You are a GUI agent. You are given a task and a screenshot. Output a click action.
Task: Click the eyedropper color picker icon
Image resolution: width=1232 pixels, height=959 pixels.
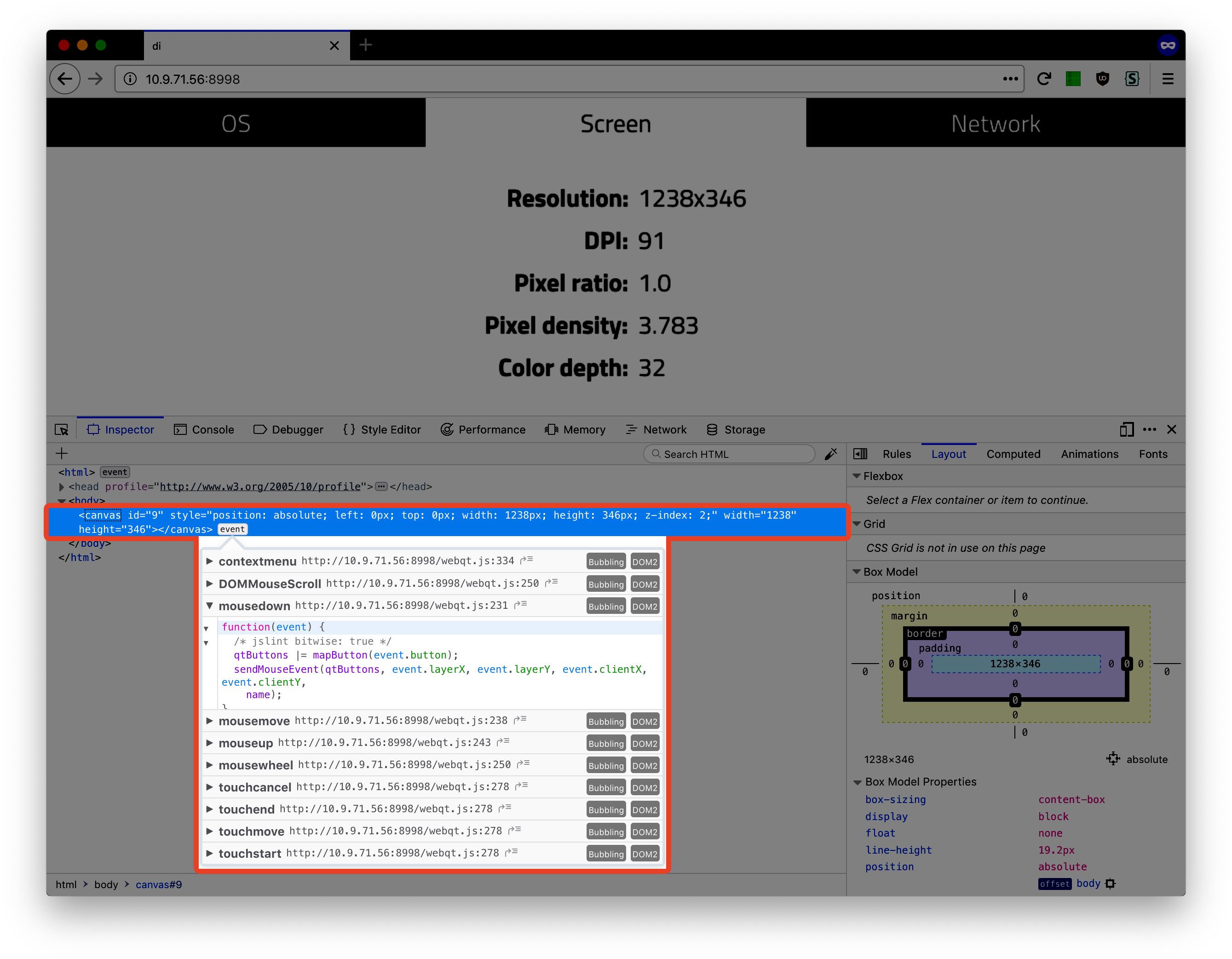coord(831,454)
